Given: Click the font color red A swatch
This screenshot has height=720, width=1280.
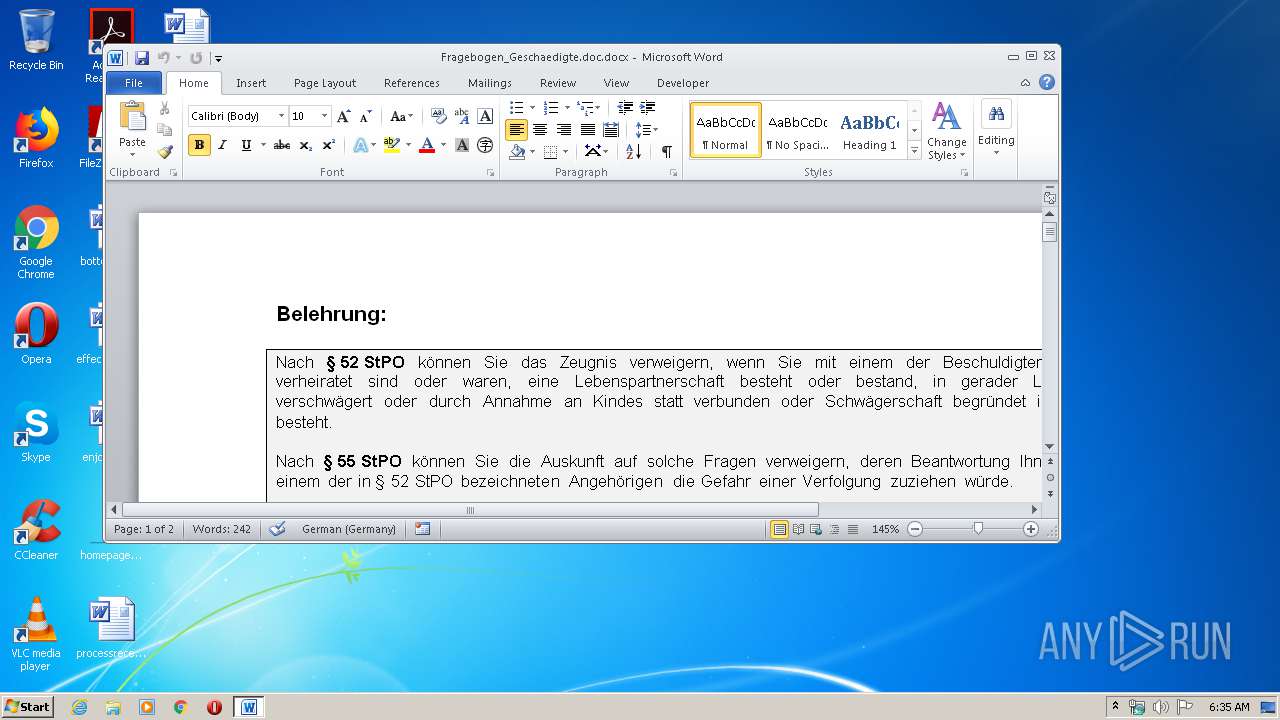Looking at the screenshot, I should click(427, 145).
